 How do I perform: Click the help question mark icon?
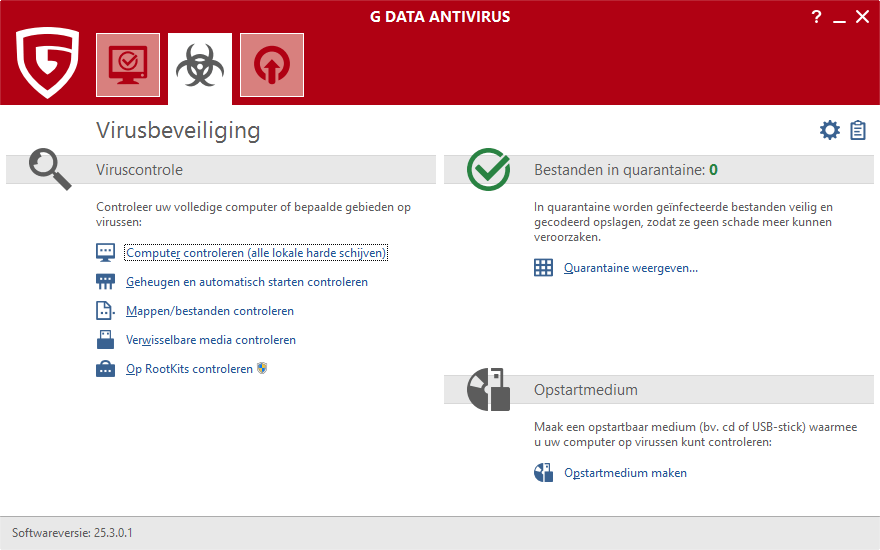[817, 17]
